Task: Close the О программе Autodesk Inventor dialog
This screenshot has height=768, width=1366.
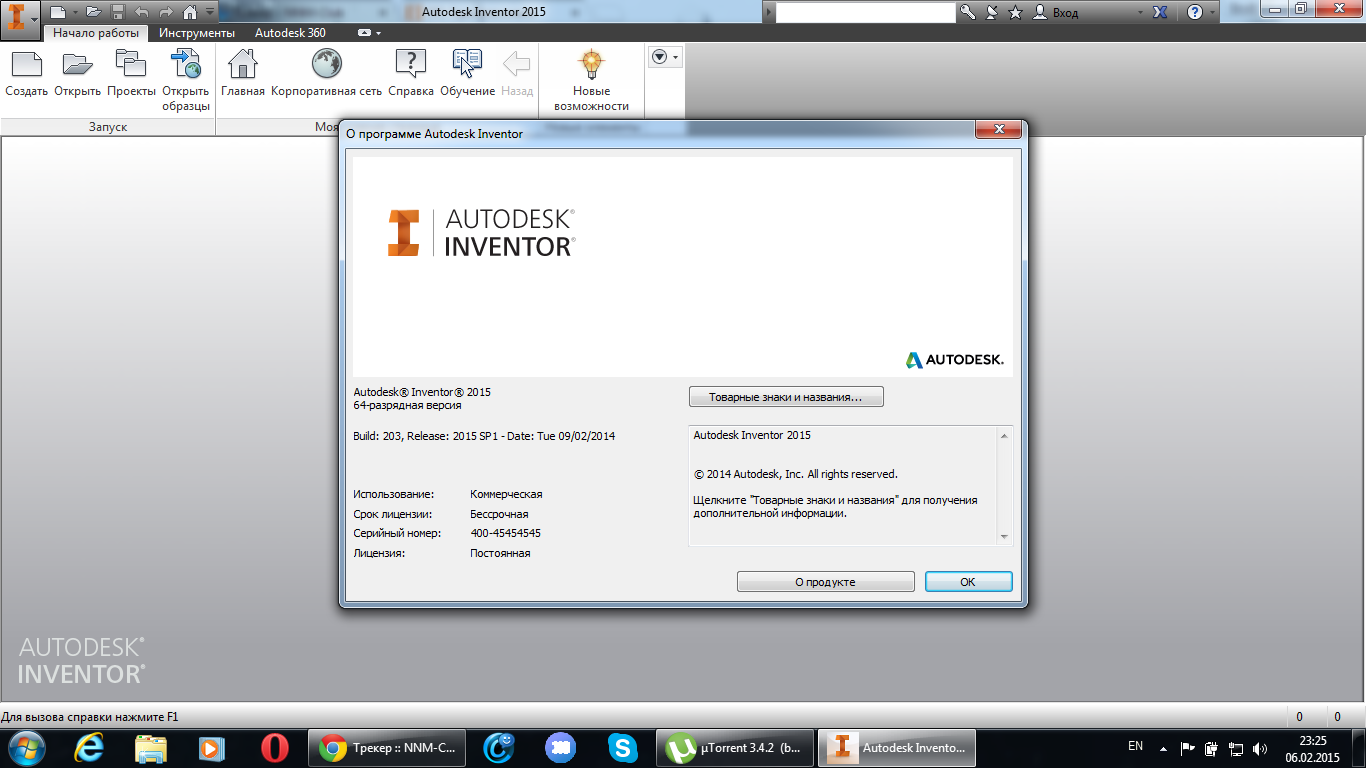Action: pos(998,131)
